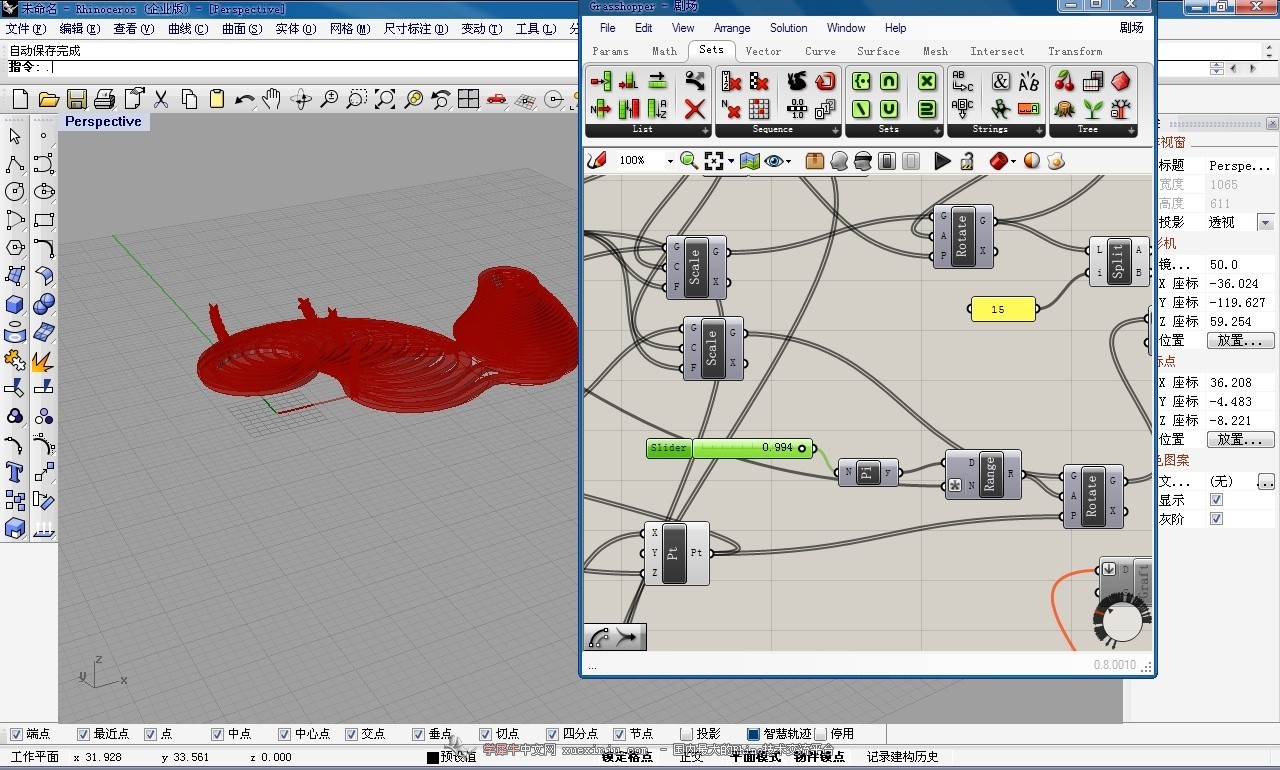The width and height of the screenshot is (1280, 770).
Task: Click the Sort List A-Z component icon
Action: [658, 109]
